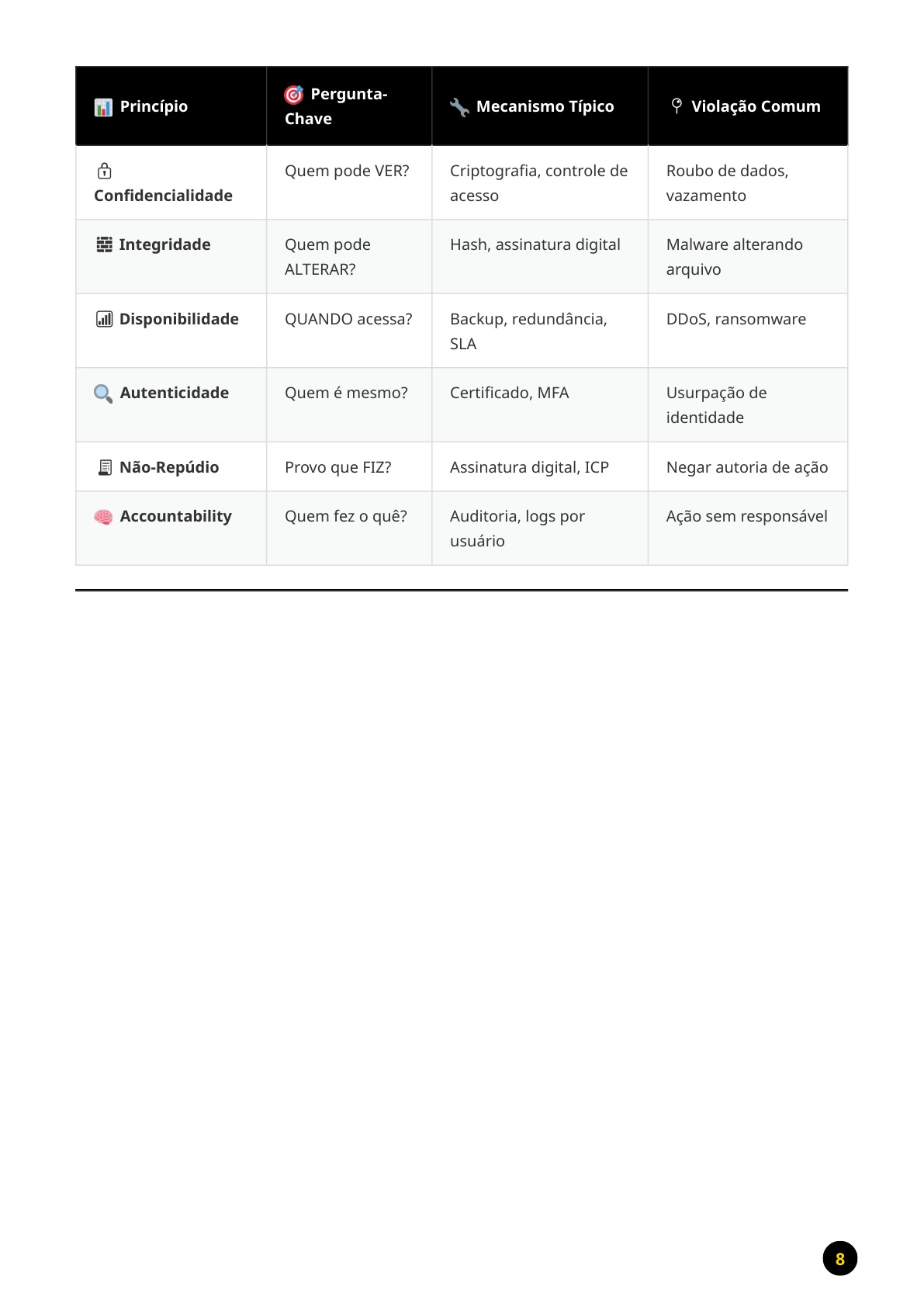The width and height of the screenshot is (924, 1307).
Task: Click the 'Certificado, MFA' cell
Action: [540, 405]
